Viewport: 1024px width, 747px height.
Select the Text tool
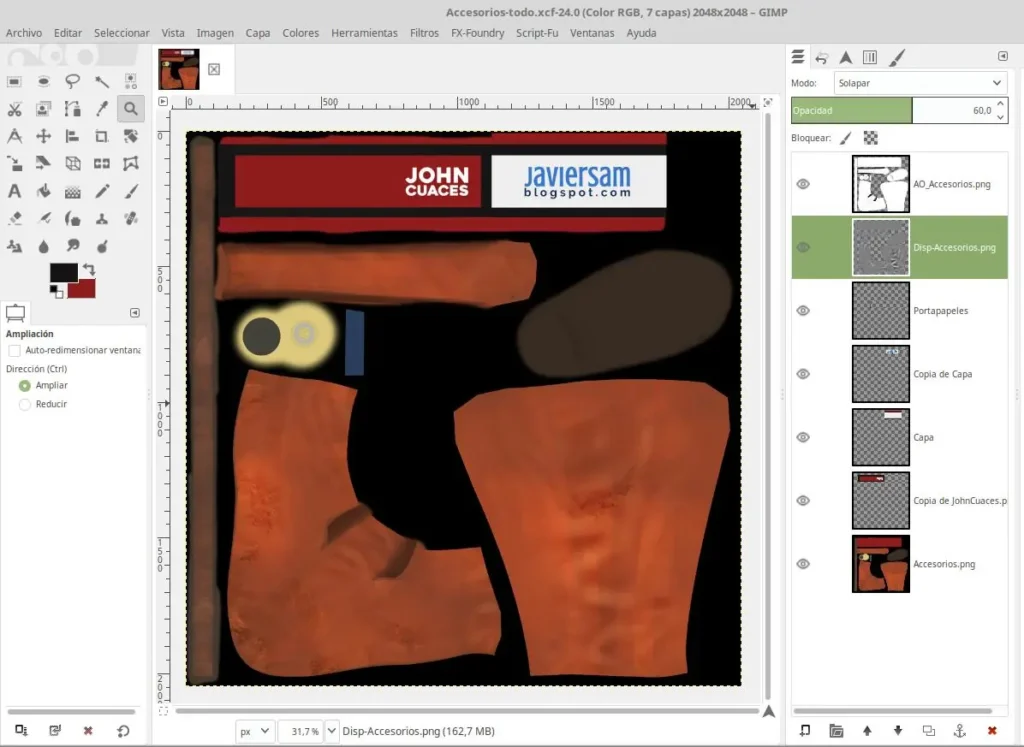pyautogui.click(x=14, y=191)
